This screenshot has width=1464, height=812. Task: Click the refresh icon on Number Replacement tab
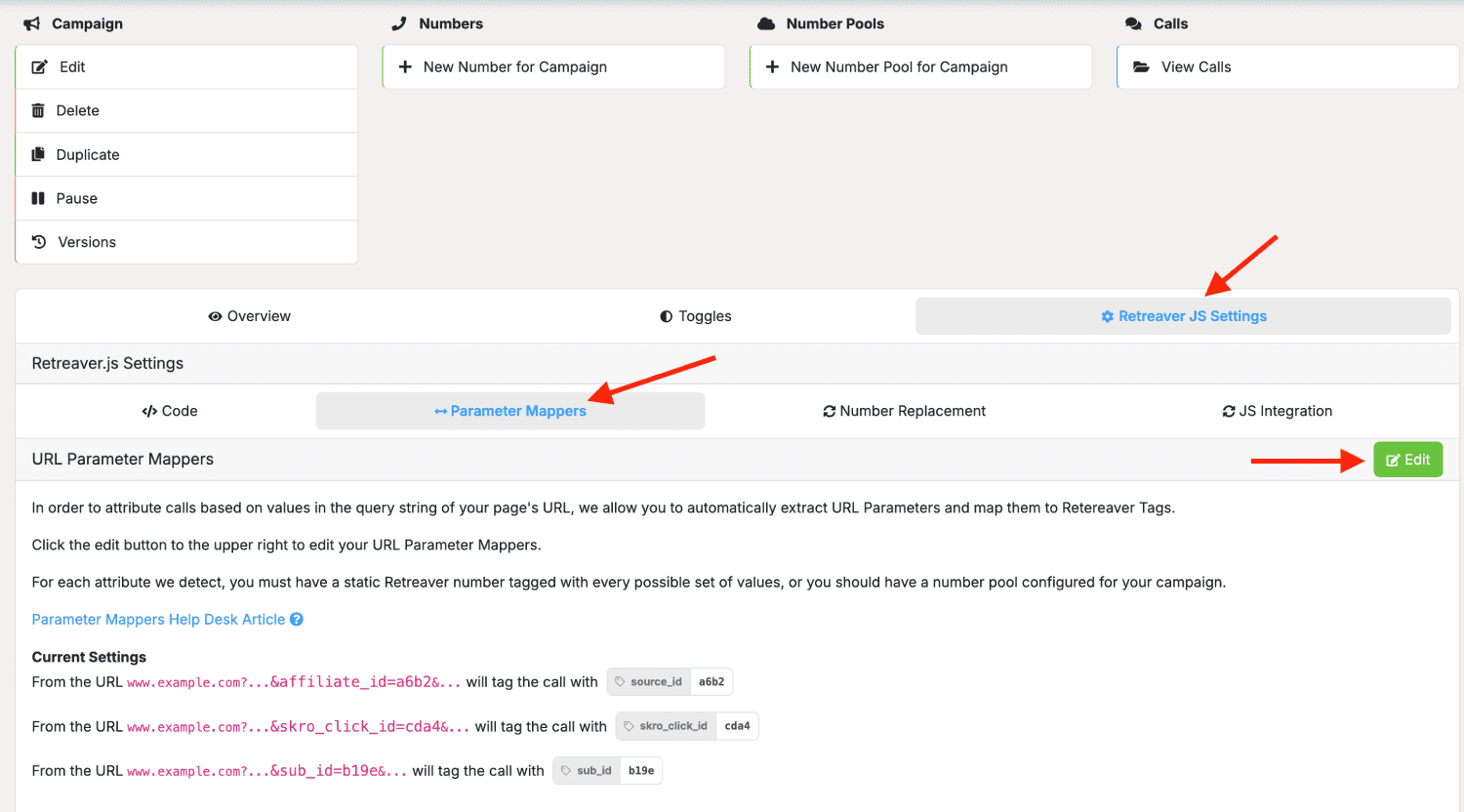click(x=829, y=411)
